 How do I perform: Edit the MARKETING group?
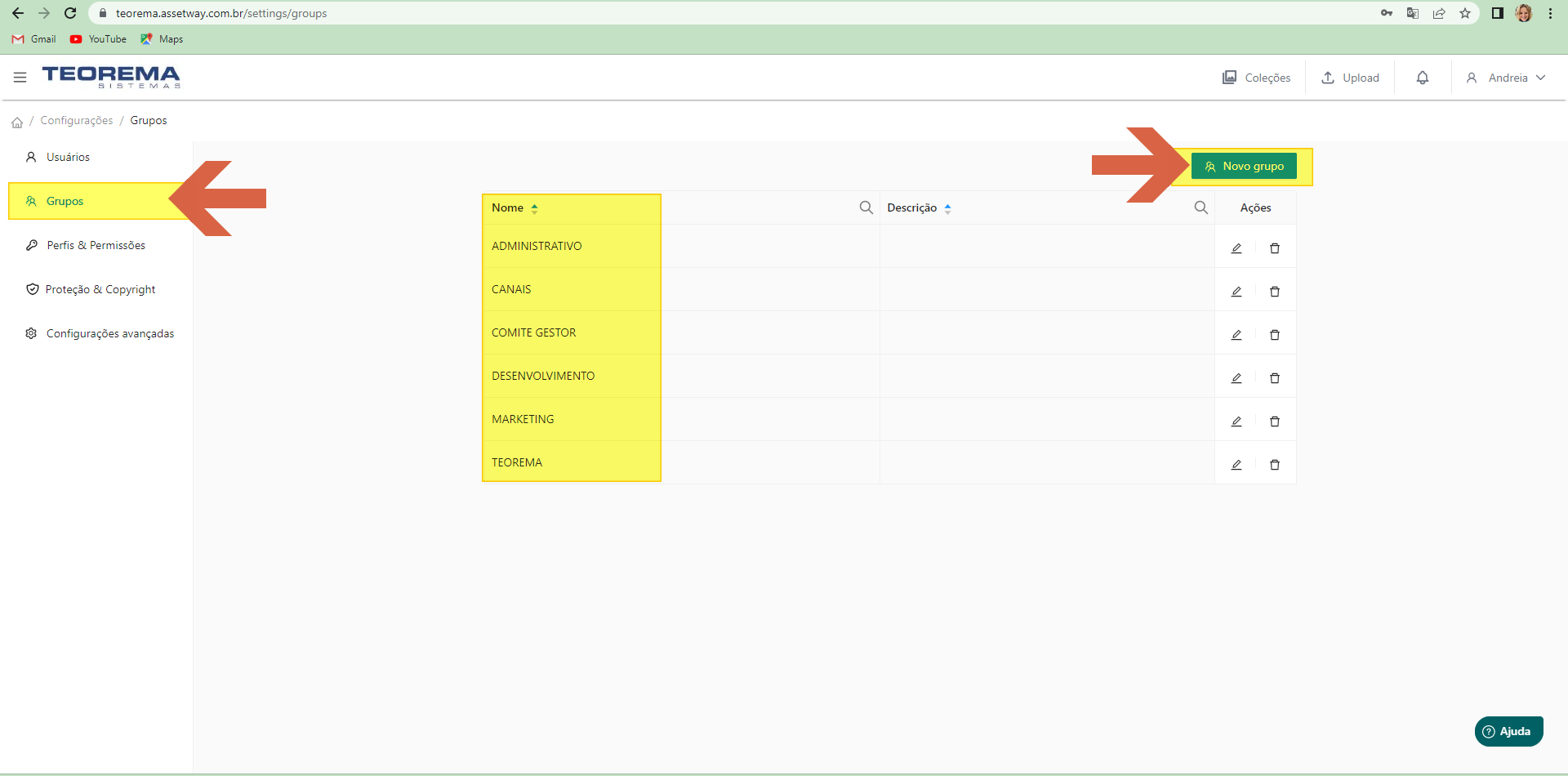coord(1236,421)
